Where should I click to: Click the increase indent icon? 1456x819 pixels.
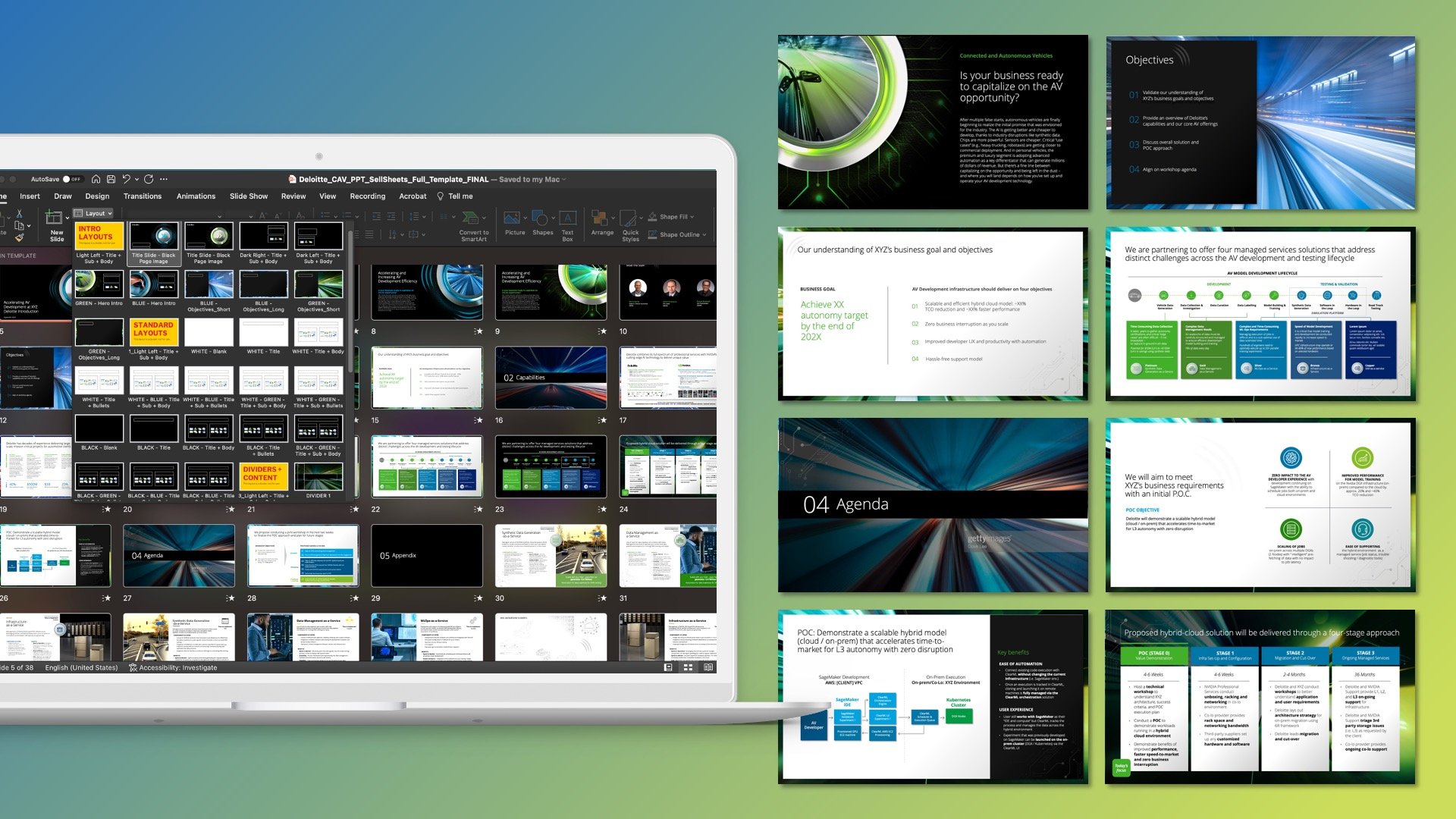point(392,217)
